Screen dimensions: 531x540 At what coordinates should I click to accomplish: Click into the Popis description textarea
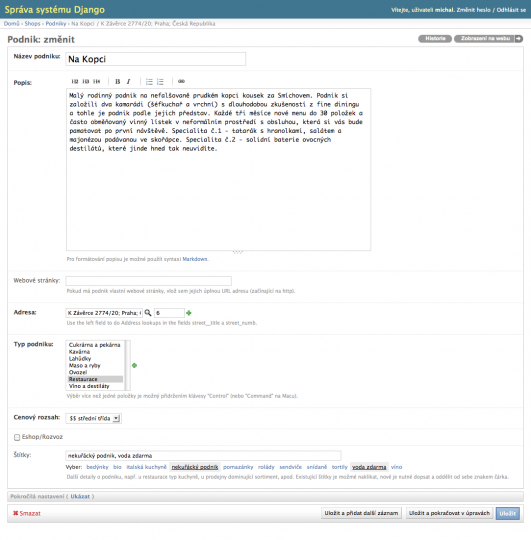tap(218, 169)
